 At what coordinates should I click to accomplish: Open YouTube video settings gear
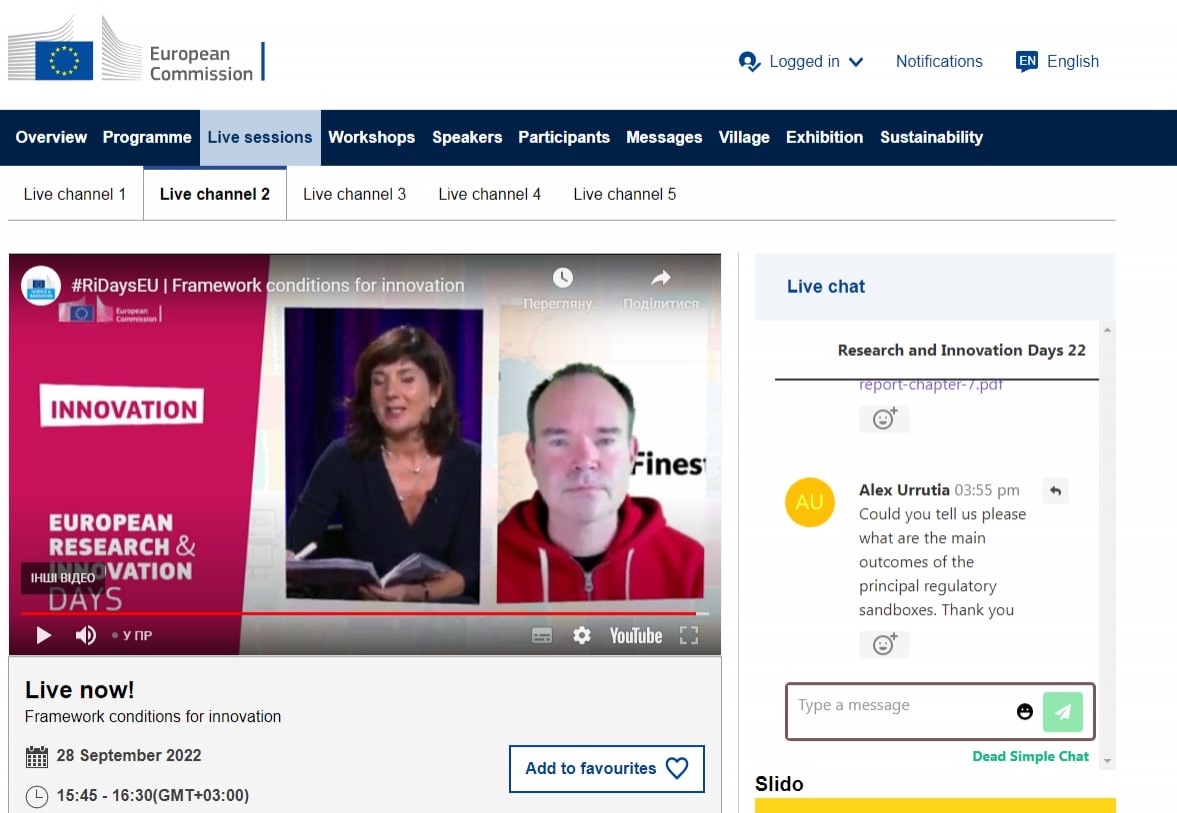click(582, 635)
